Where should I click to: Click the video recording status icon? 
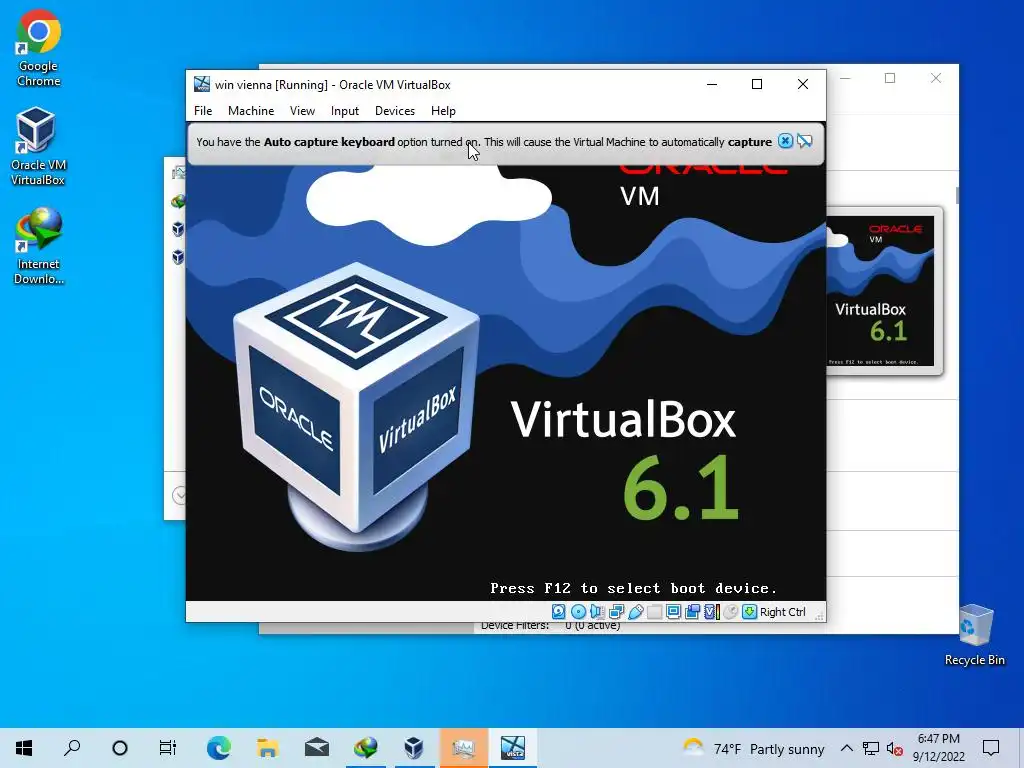point(692,612)
